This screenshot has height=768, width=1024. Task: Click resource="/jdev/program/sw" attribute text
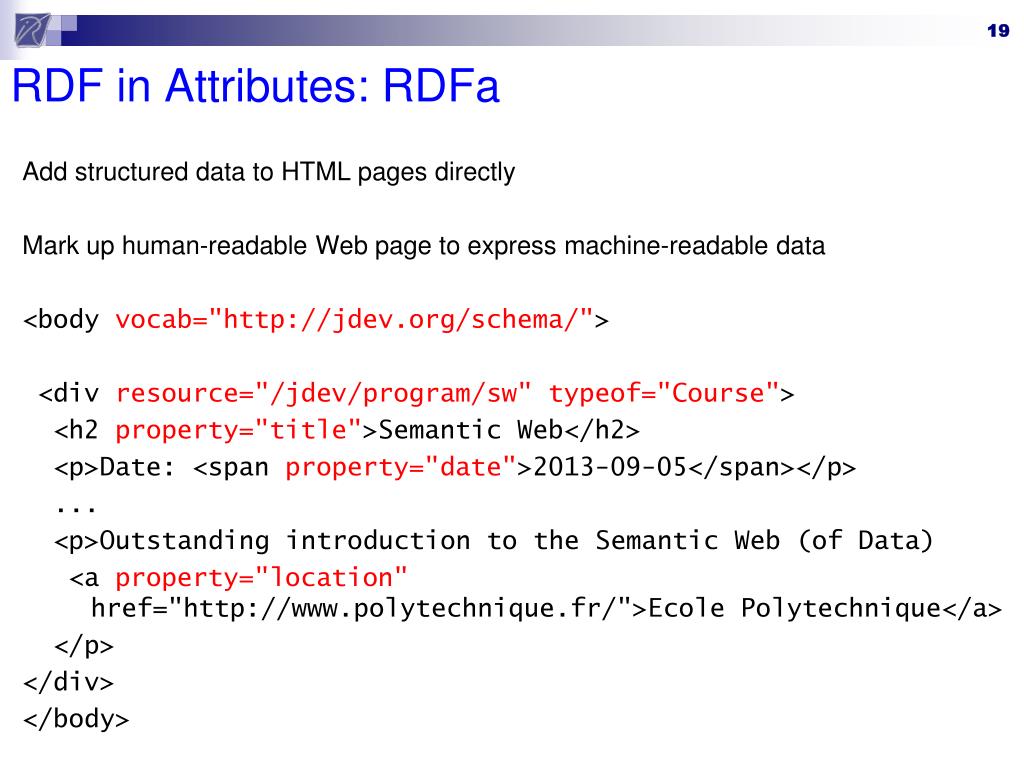[x=324, y=394]
